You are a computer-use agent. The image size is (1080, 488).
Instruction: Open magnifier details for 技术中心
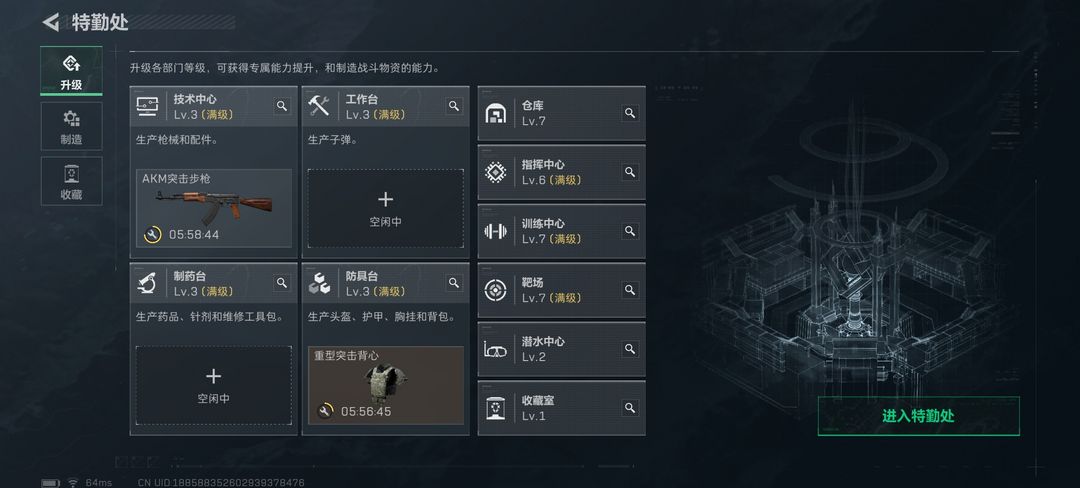pyautogui.click(x=282, y=106)
